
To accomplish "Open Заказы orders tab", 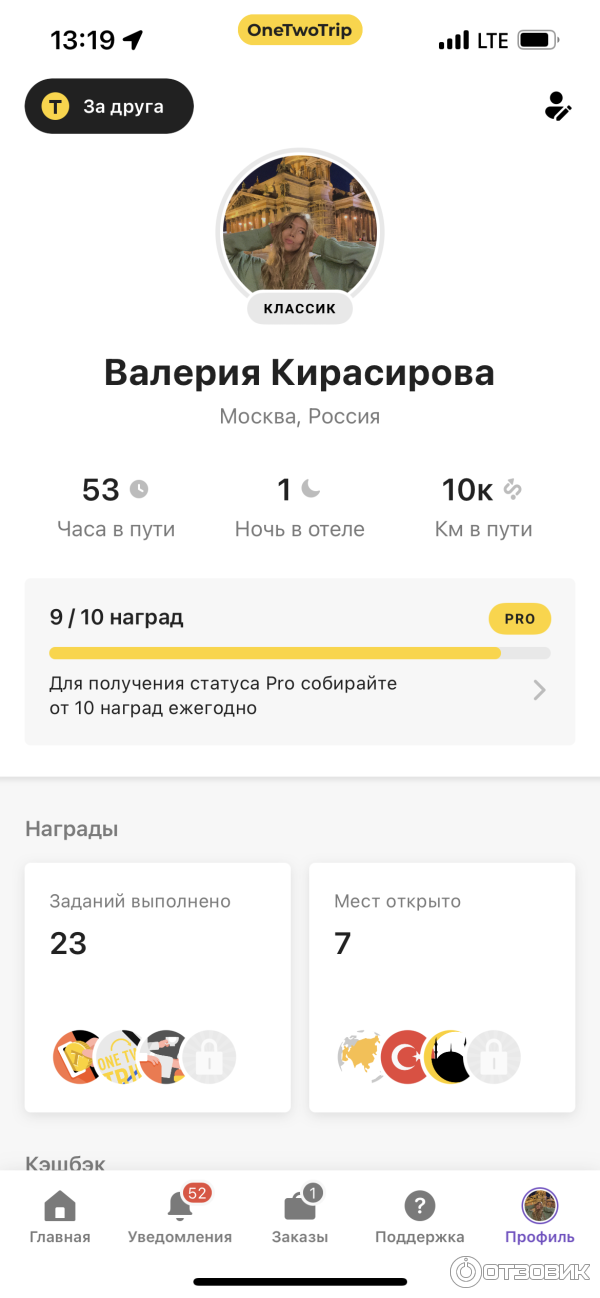I will pyautogui.click(x=300, y=1216).
